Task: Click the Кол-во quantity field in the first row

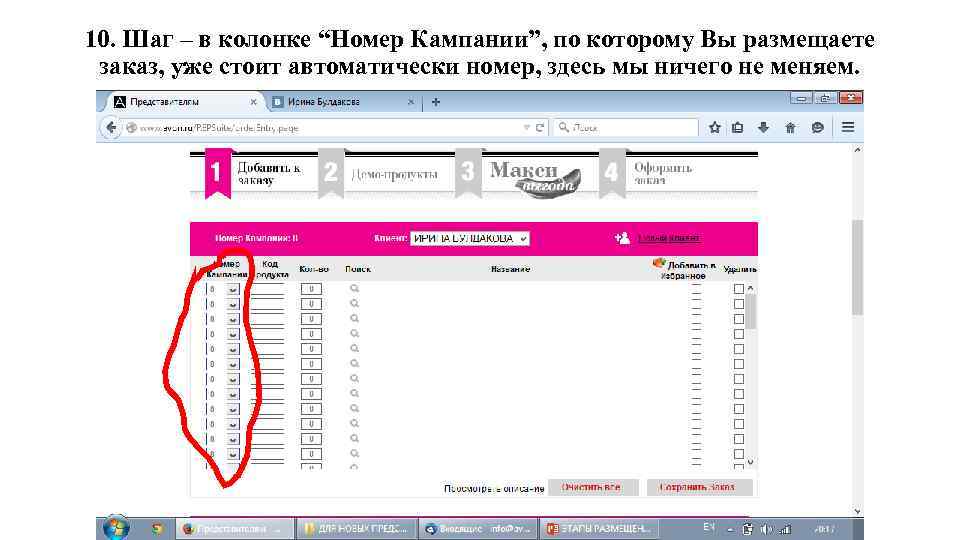Action: pyautogui.click(x=311, y=289)
